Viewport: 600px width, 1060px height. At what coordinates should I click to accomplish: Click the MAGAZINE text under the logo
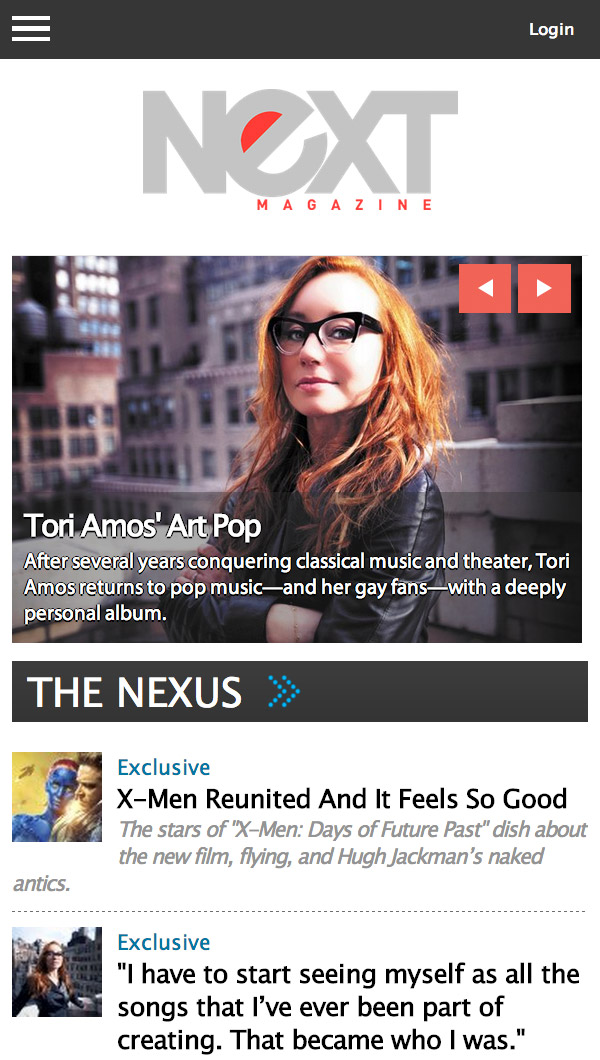(x=344, y=205)
